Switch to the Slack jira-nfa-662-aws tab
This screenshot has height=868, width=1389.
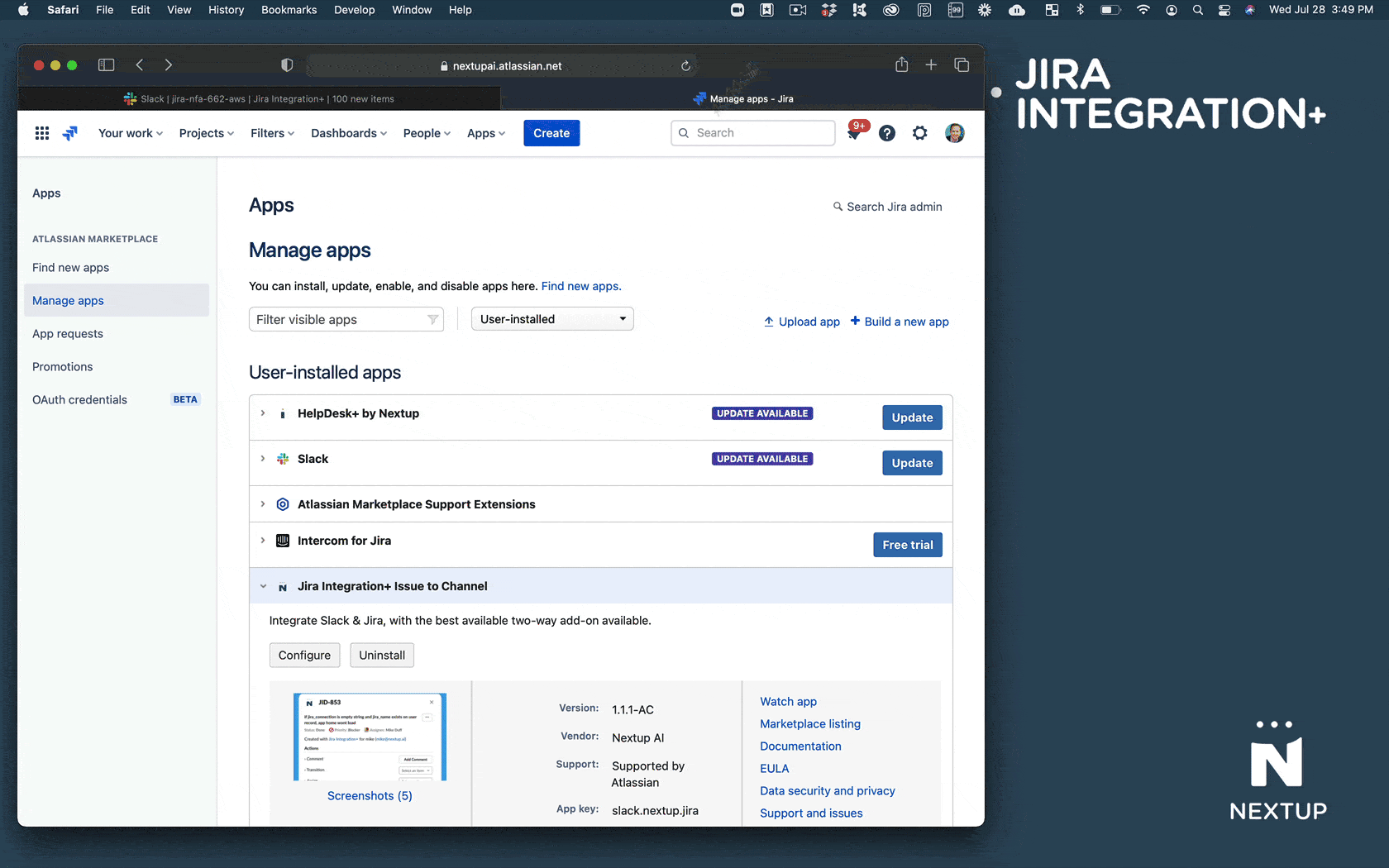coord(259,99)
